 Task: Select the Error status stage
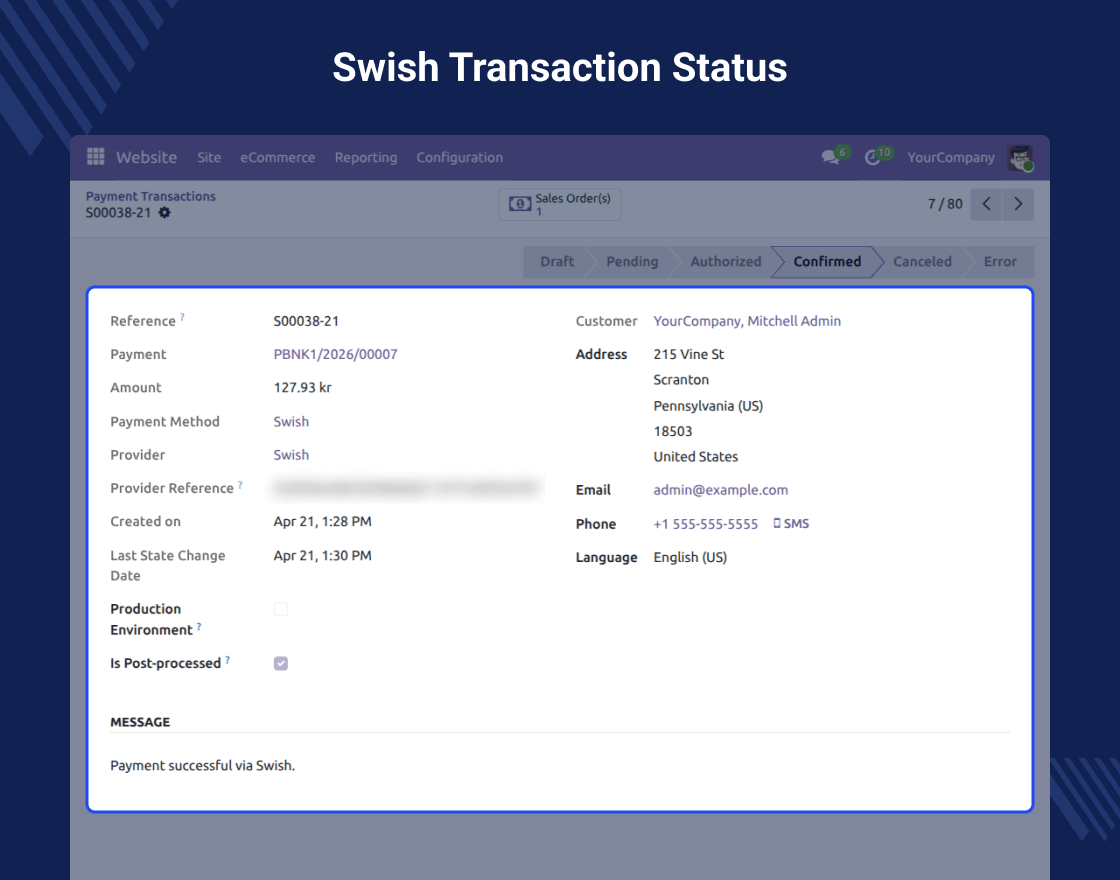1000,261
